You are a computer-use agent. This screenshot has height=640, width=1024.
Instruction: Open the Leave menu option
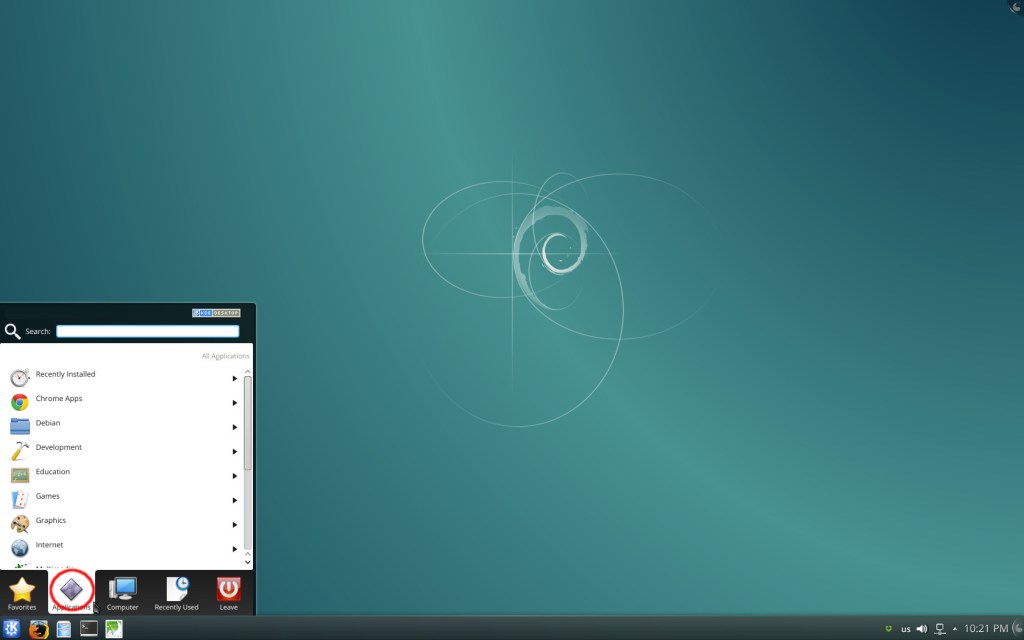(x=228, y=592)
